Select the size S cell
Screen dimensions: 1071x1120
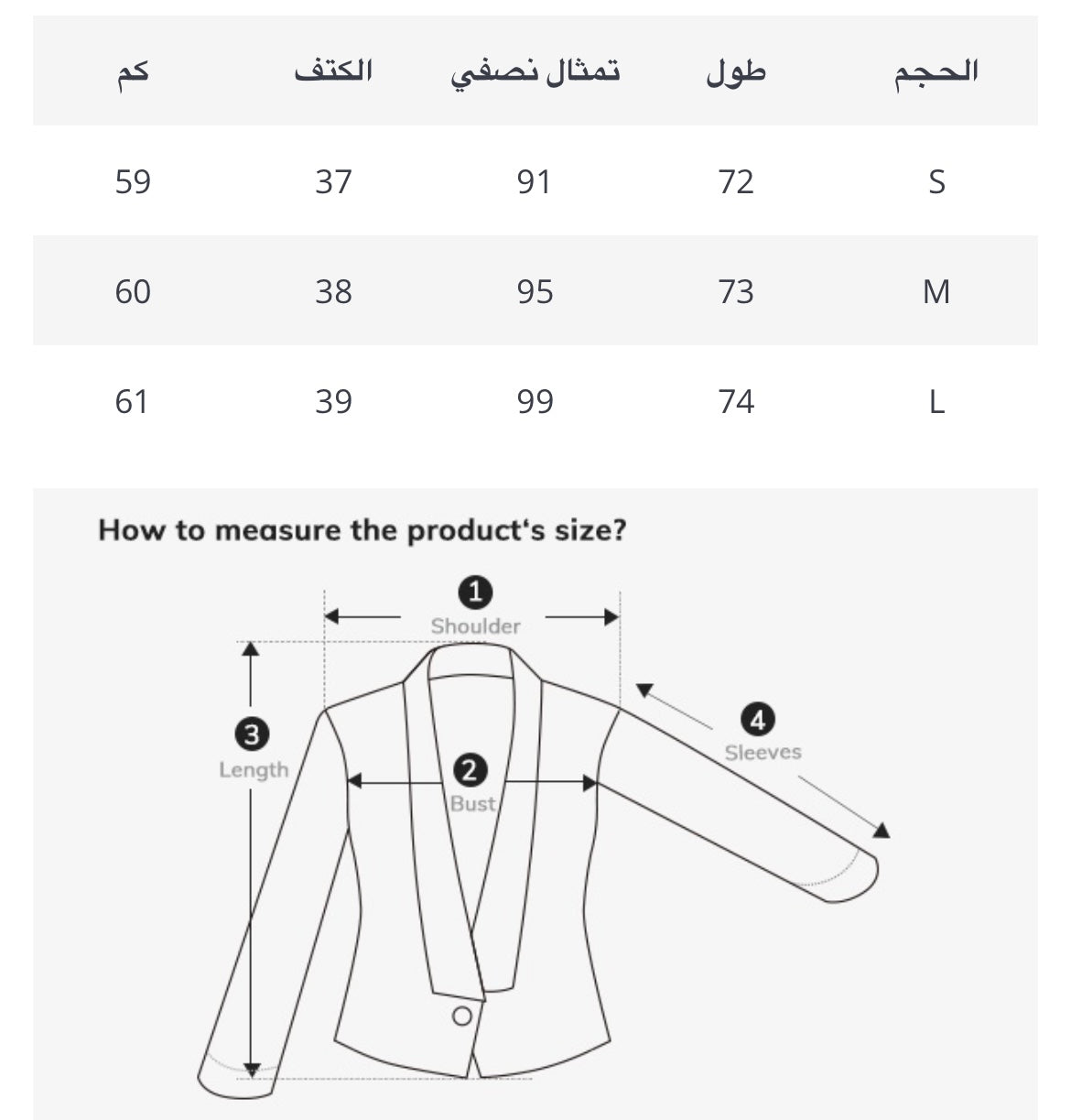point(936,181)
